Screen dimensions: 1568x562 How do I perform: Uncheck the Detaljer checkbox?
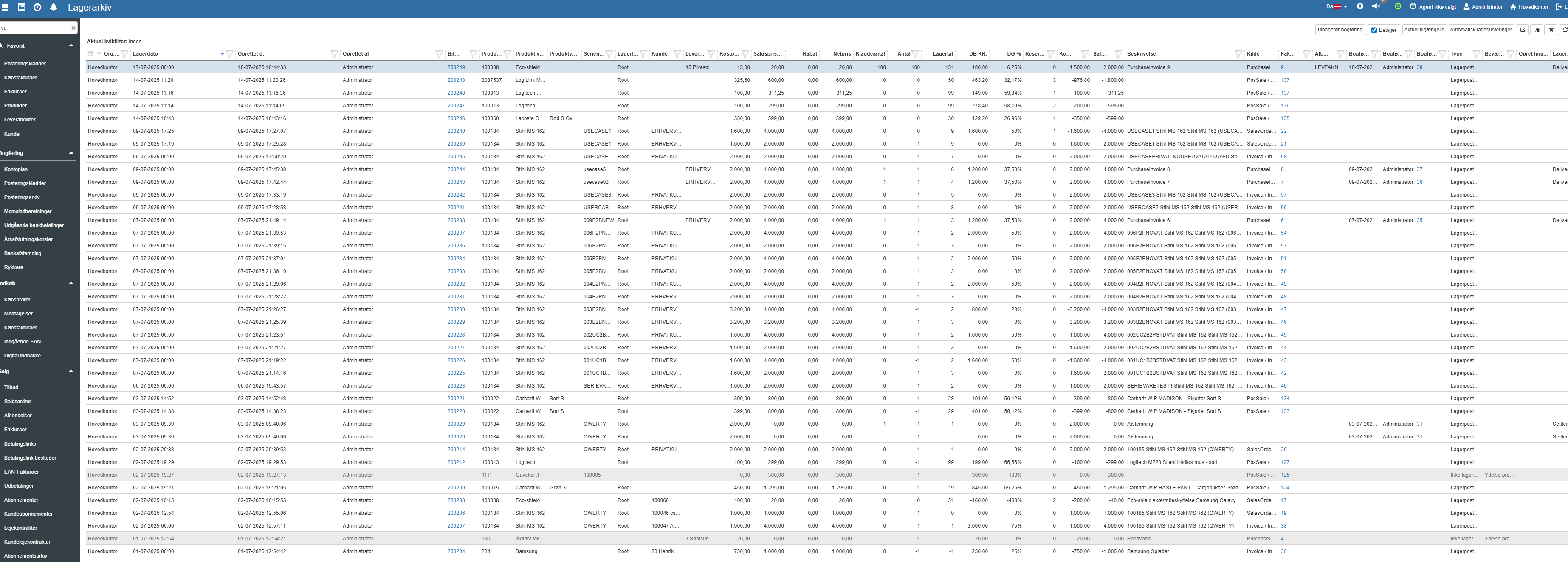point(1374,30)
